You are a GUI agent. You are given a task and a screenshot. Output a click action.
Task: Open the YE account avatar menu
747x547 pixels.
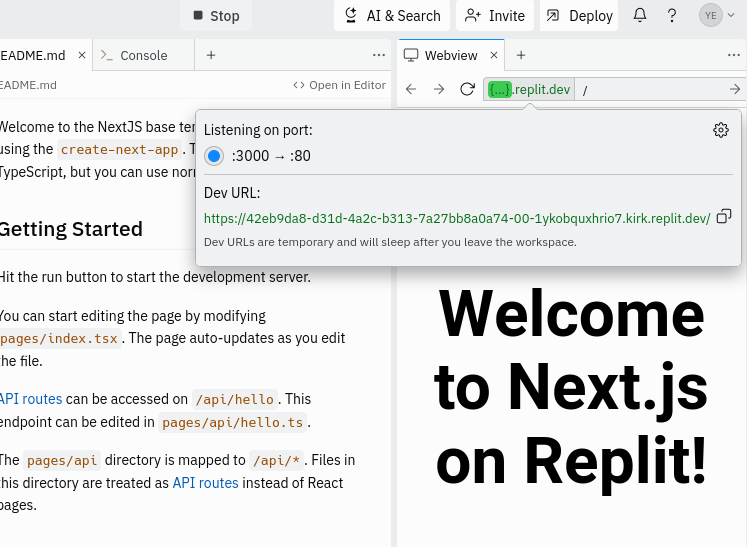click(717, 15)
